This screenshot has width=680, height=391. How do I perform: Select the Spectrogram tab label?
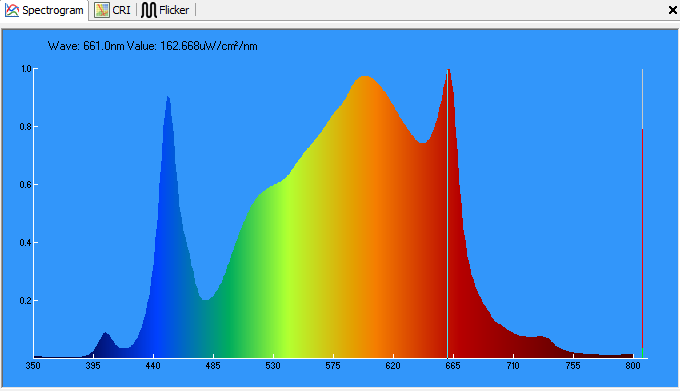coord(52,10)
